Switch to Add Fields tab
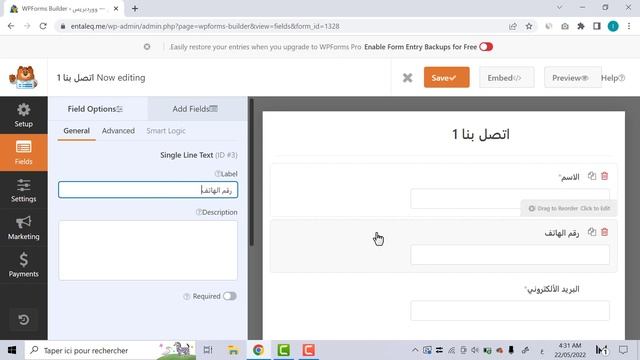The image size is (640, 360). (197, 109)
